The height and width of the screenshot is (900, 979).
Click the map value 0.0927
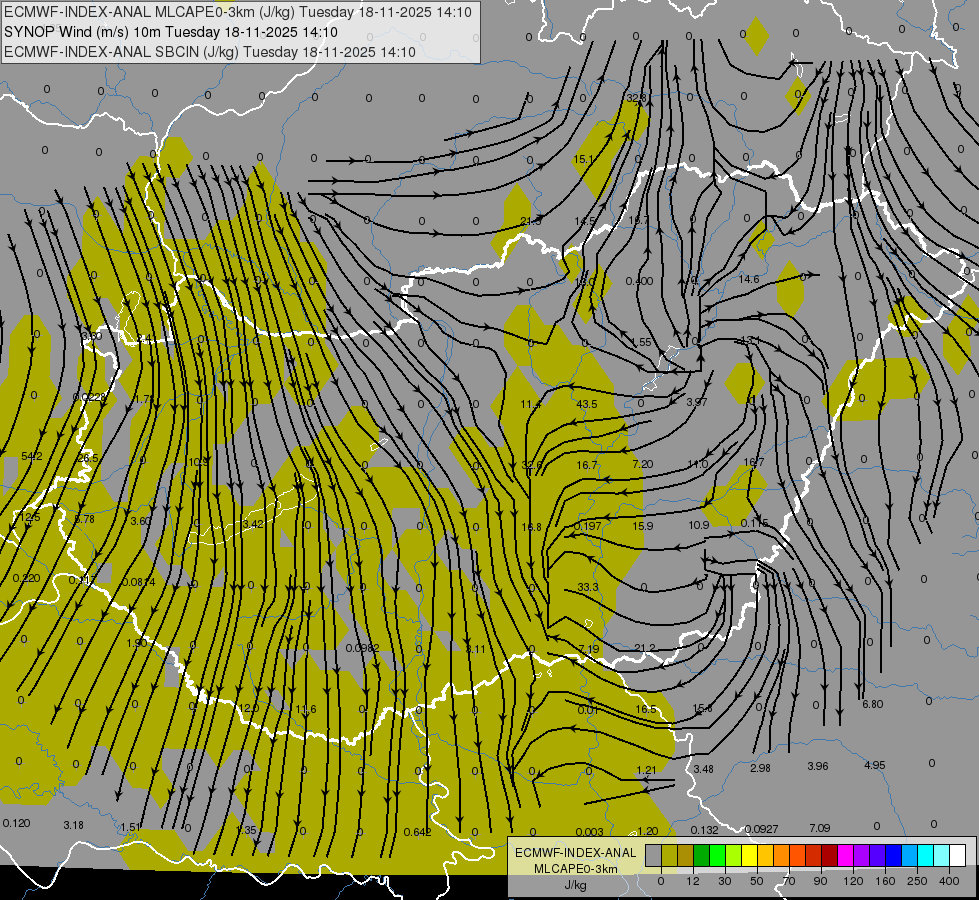[762, 829]
